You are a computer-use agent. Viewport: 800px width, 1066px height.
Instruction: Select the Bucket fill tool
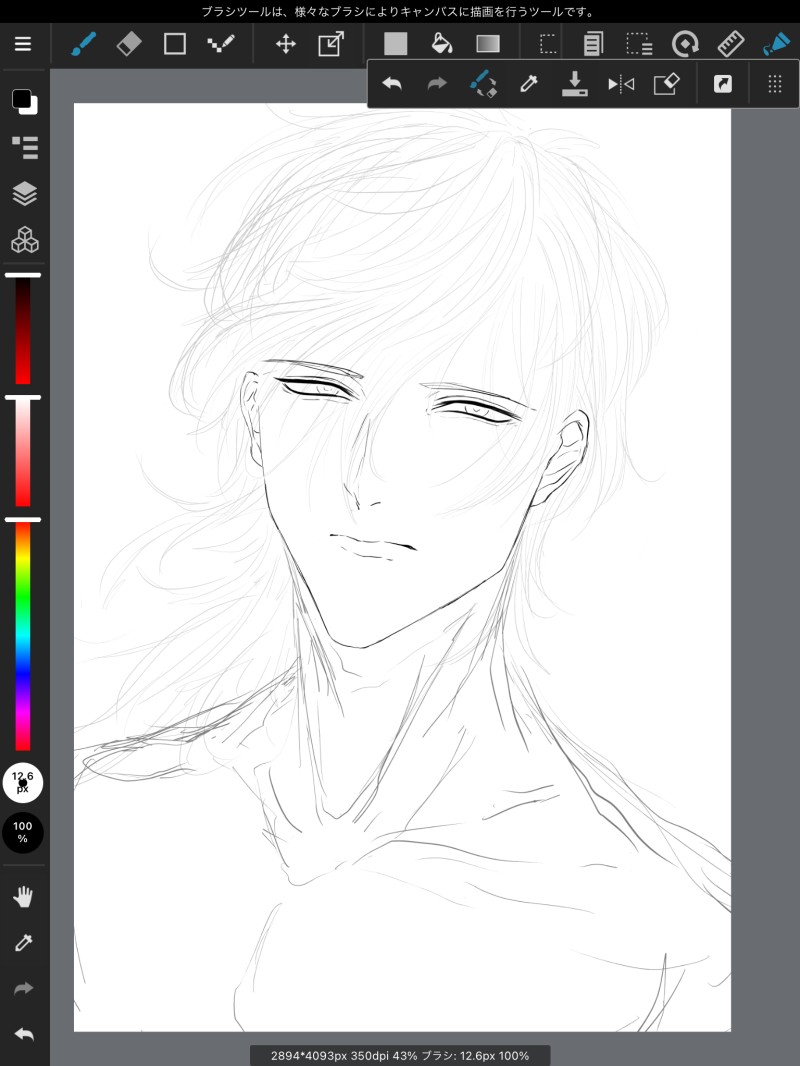point(442,44)
